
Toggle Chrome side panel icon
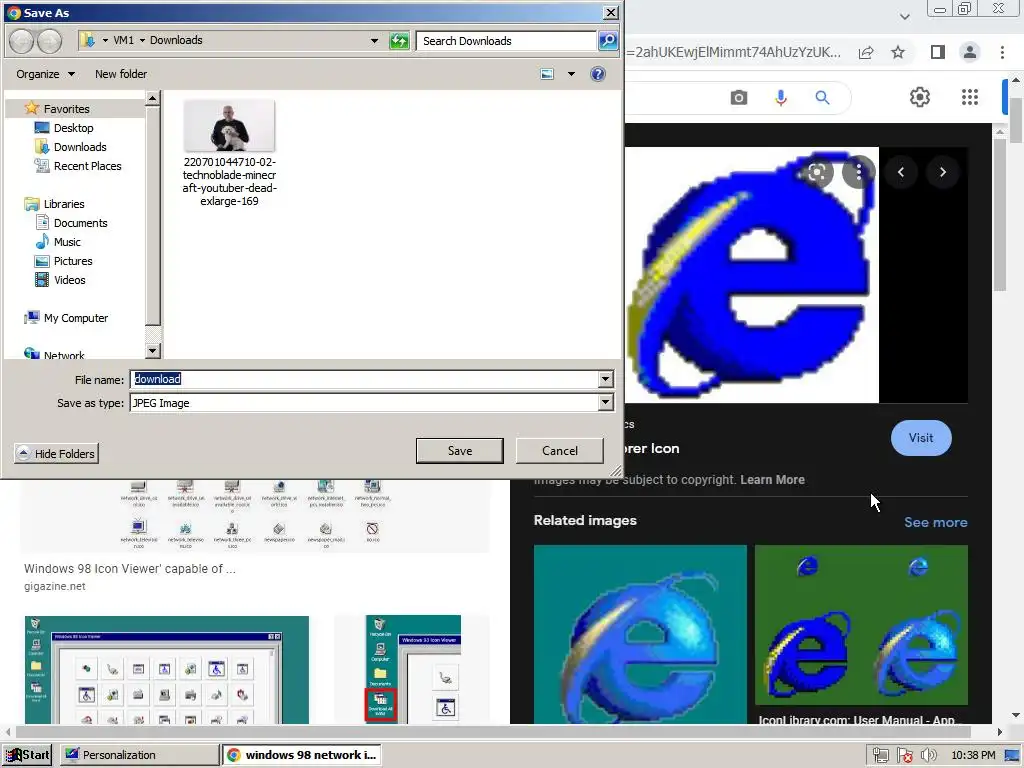(938, 52)
